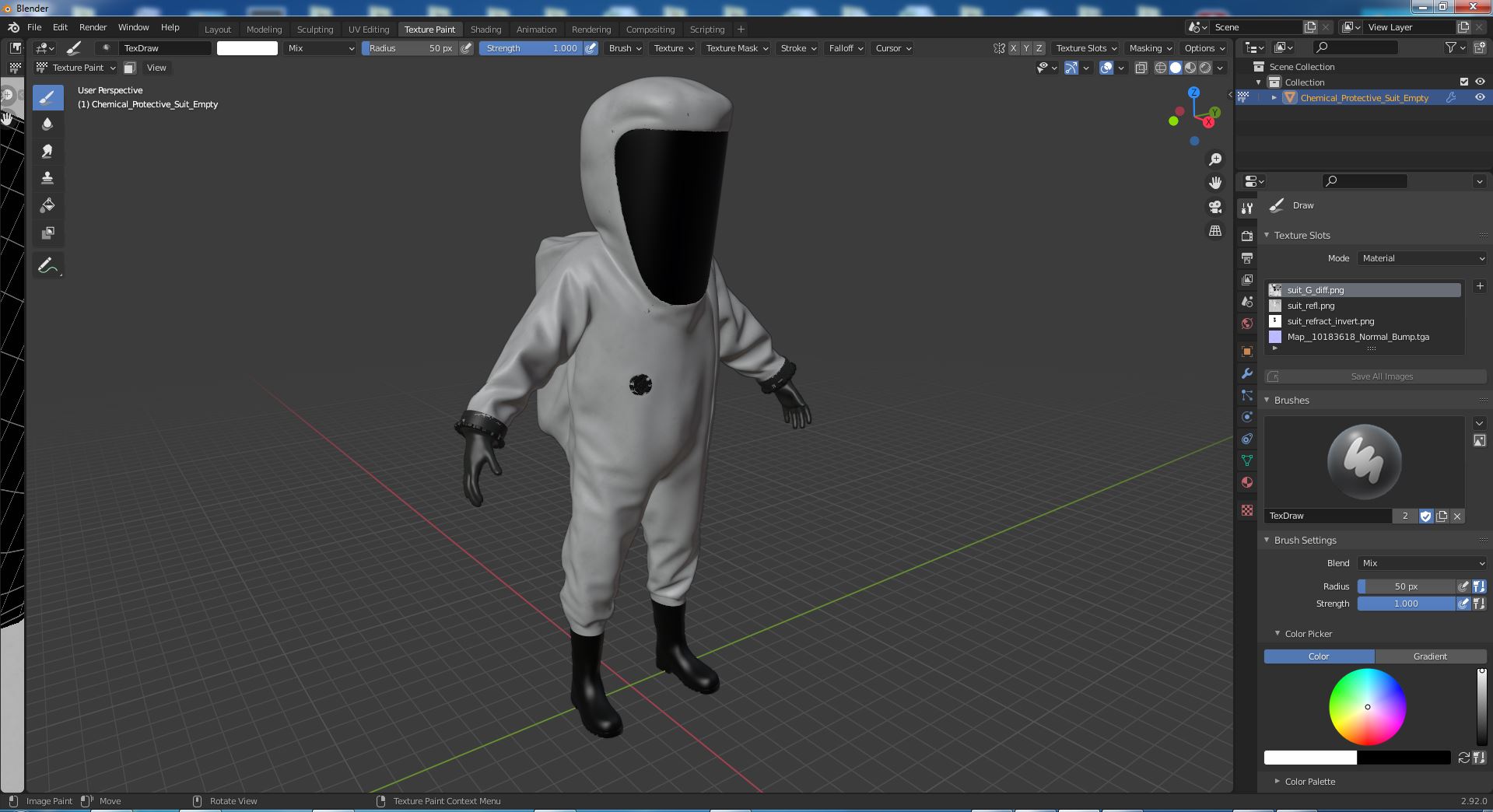Open Object properties tab

coord(1247,352)
